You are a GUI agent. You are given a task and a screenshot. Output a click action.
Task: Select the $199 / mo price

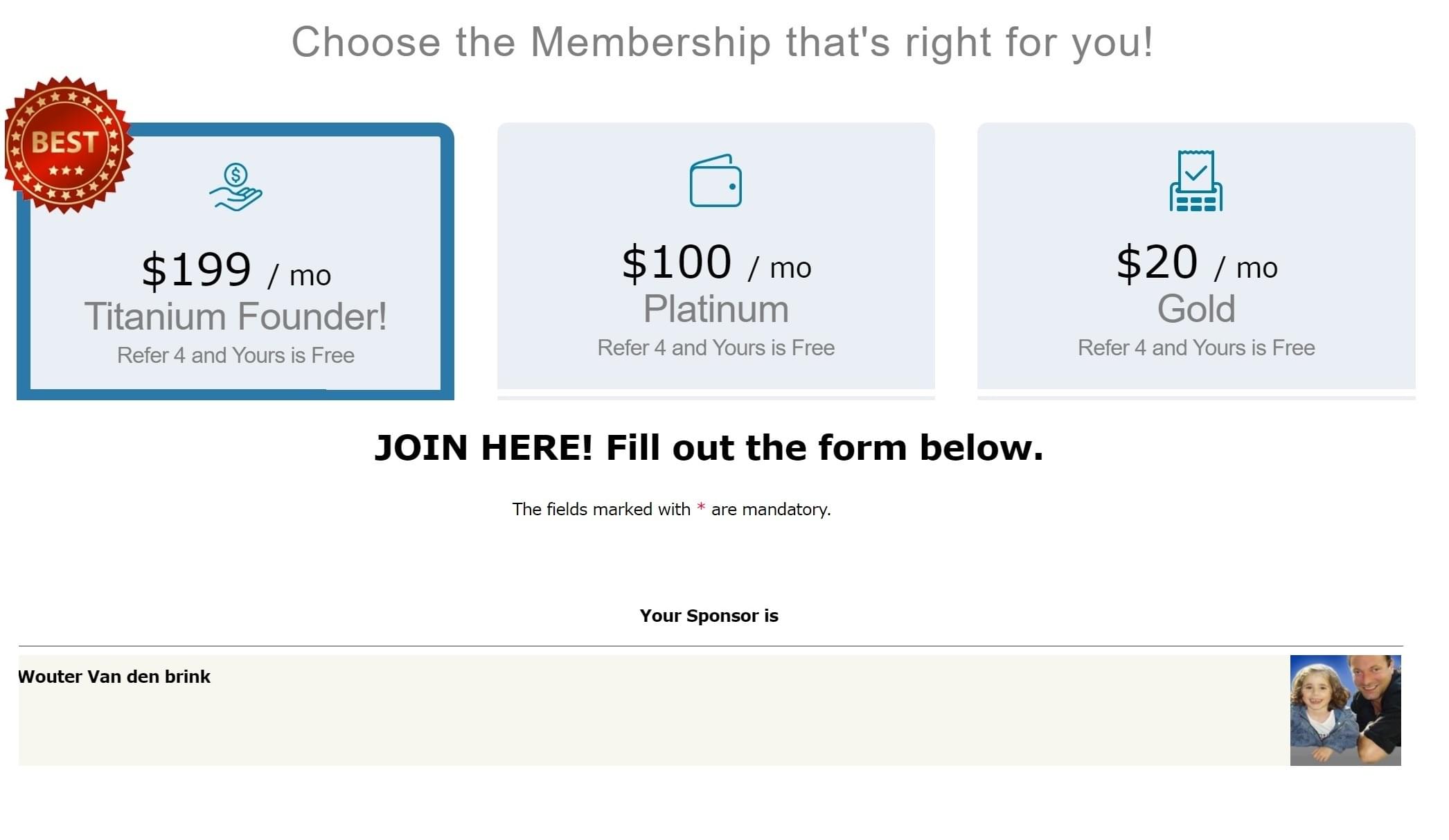tap(236, 269)
